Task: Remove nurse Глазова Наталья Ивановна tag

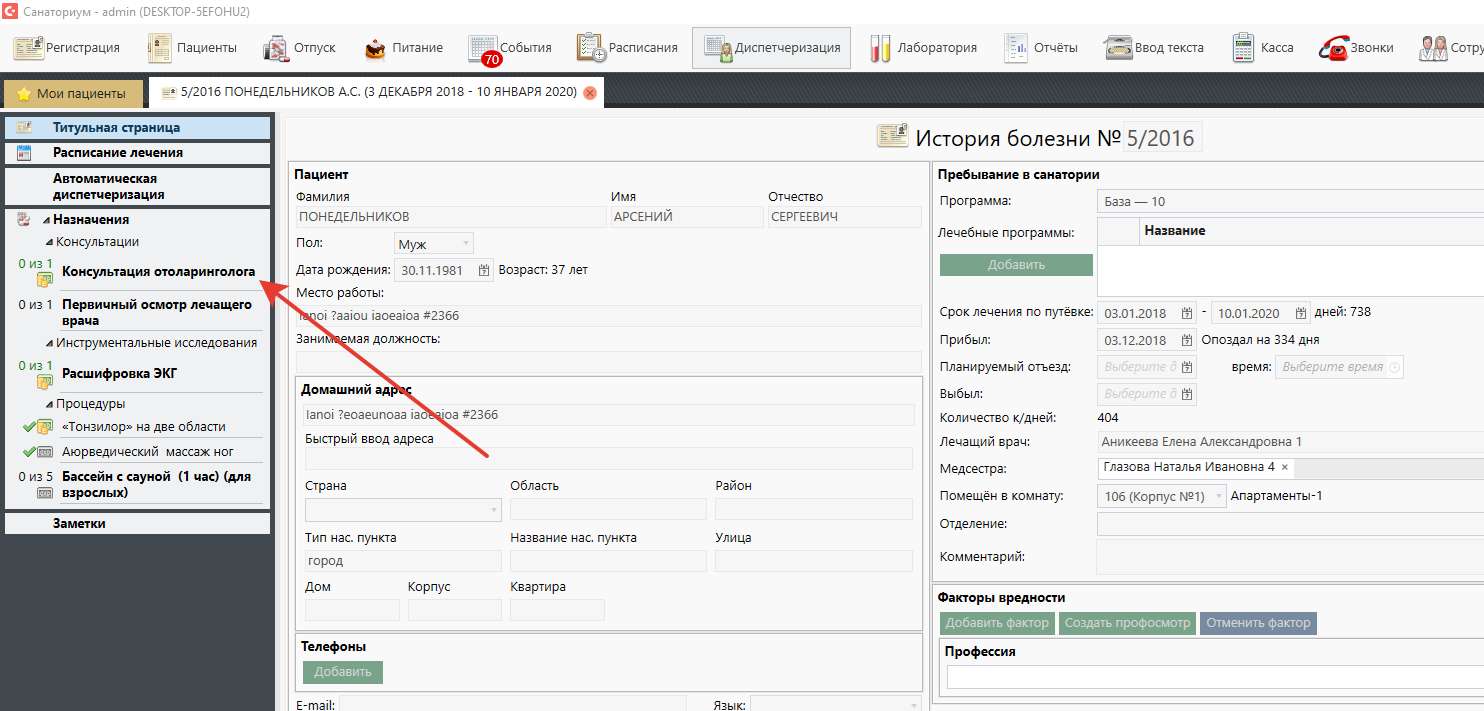Action: click(1284, 467)
